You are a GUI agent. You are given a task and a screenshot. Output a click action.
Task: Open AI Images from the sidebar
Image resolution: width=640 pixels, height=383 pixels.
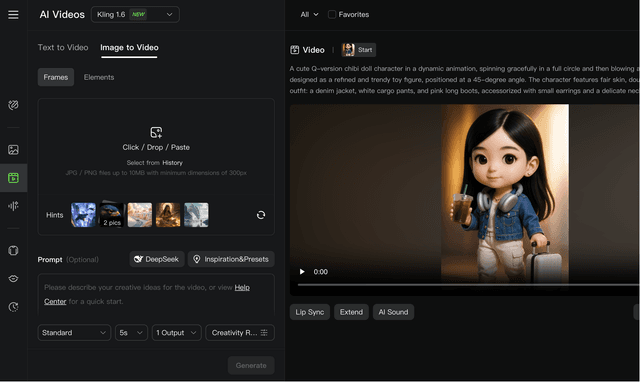13,149
